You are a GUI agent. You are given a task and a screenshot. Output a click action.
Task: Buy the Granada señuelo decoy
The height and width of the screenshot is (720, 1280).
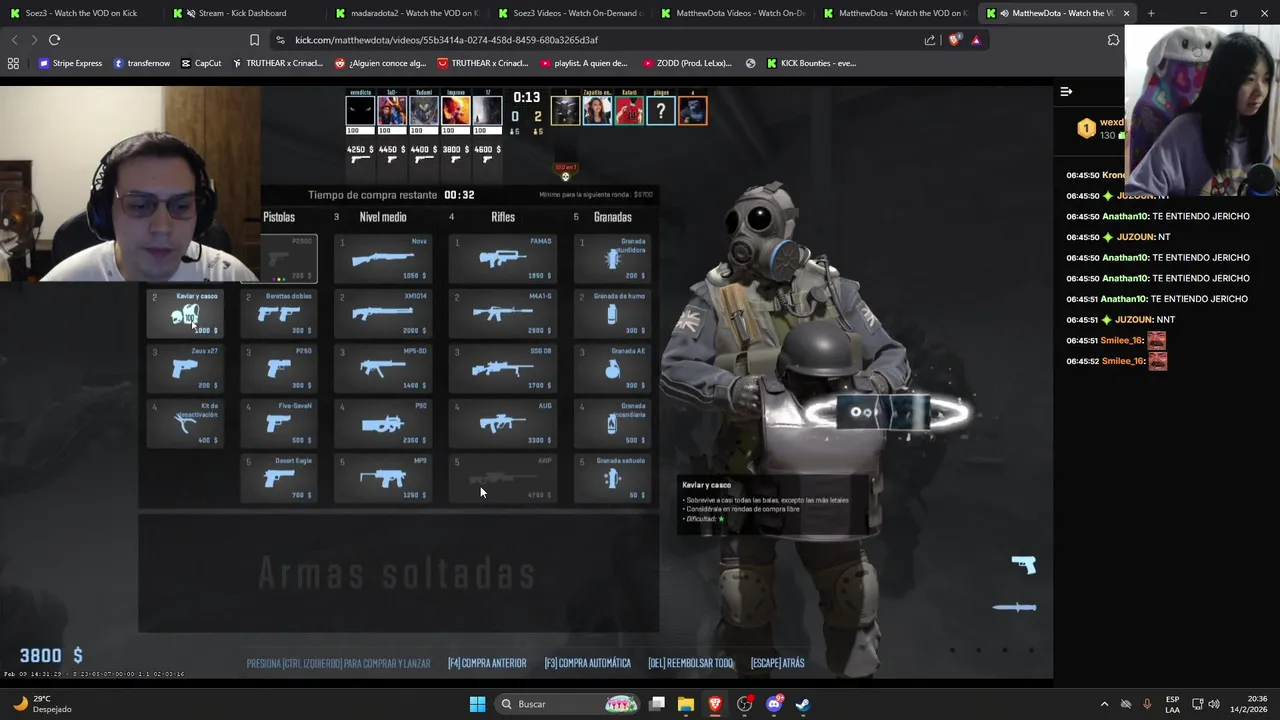[x=613, y=478]
